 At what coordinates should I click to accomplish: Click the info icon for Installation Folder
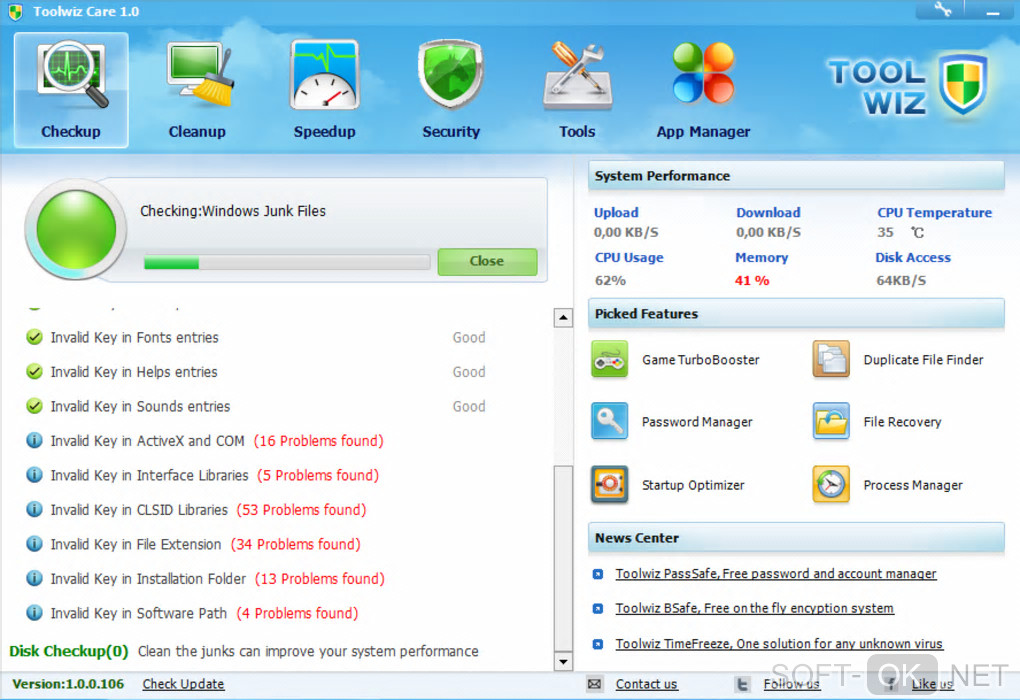click(34, 578)
